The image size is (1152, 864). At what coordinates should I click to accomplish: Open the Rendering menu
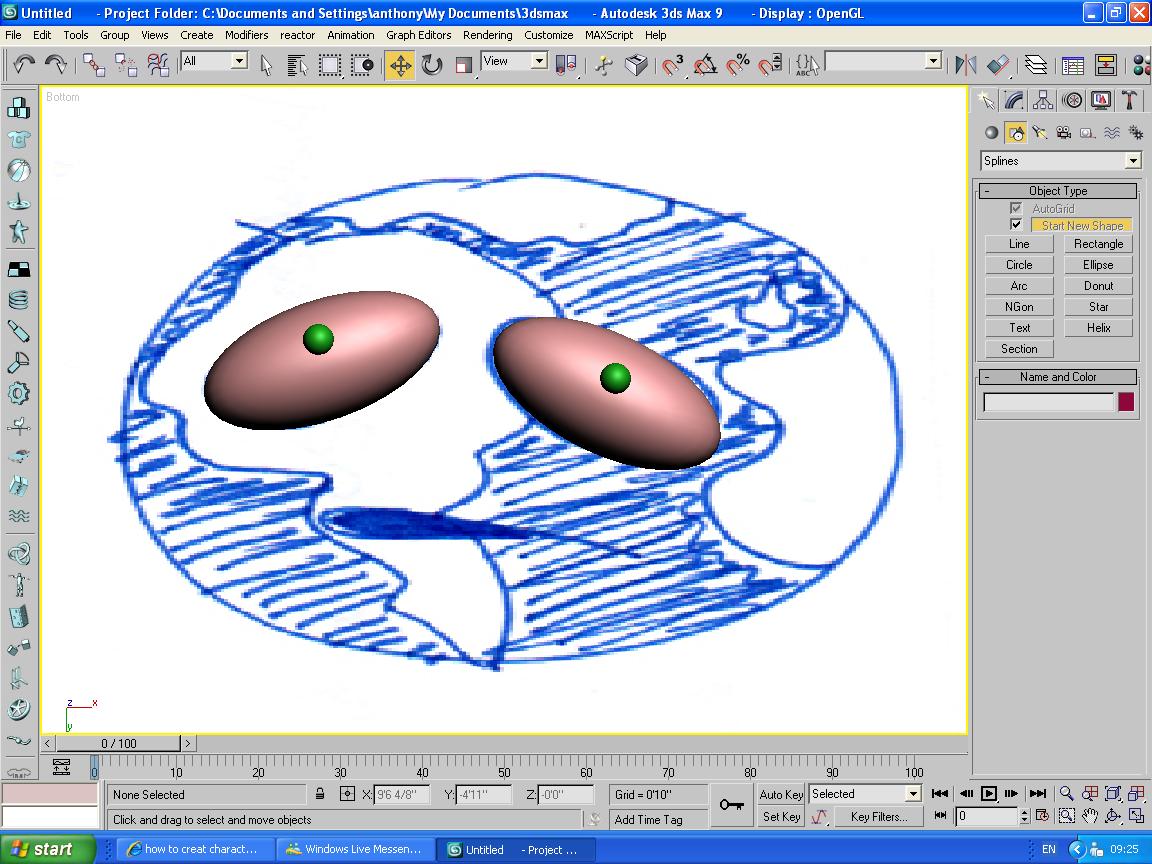(487, 35)
